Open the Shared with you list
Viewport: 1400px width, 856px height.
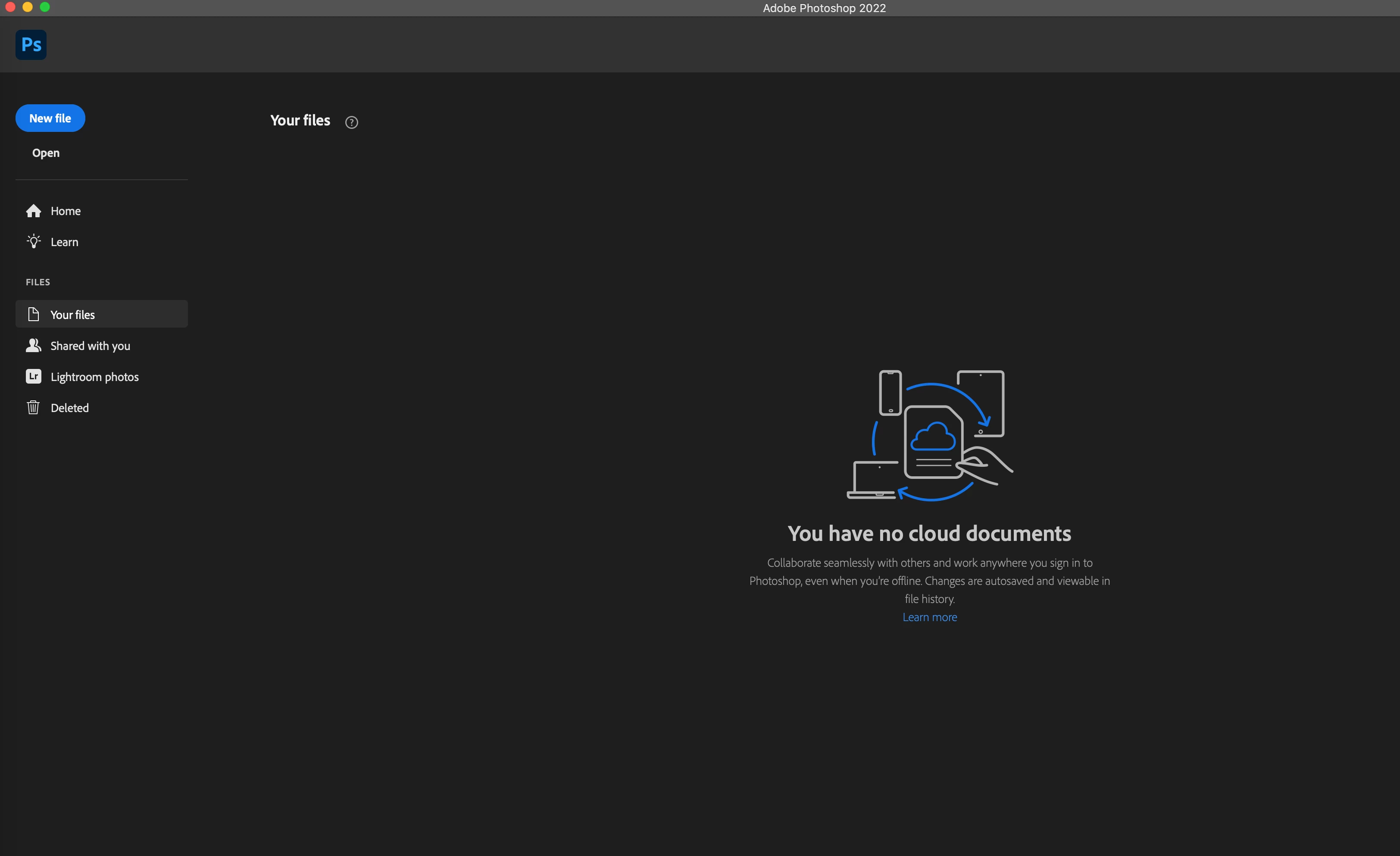(91, 346)
